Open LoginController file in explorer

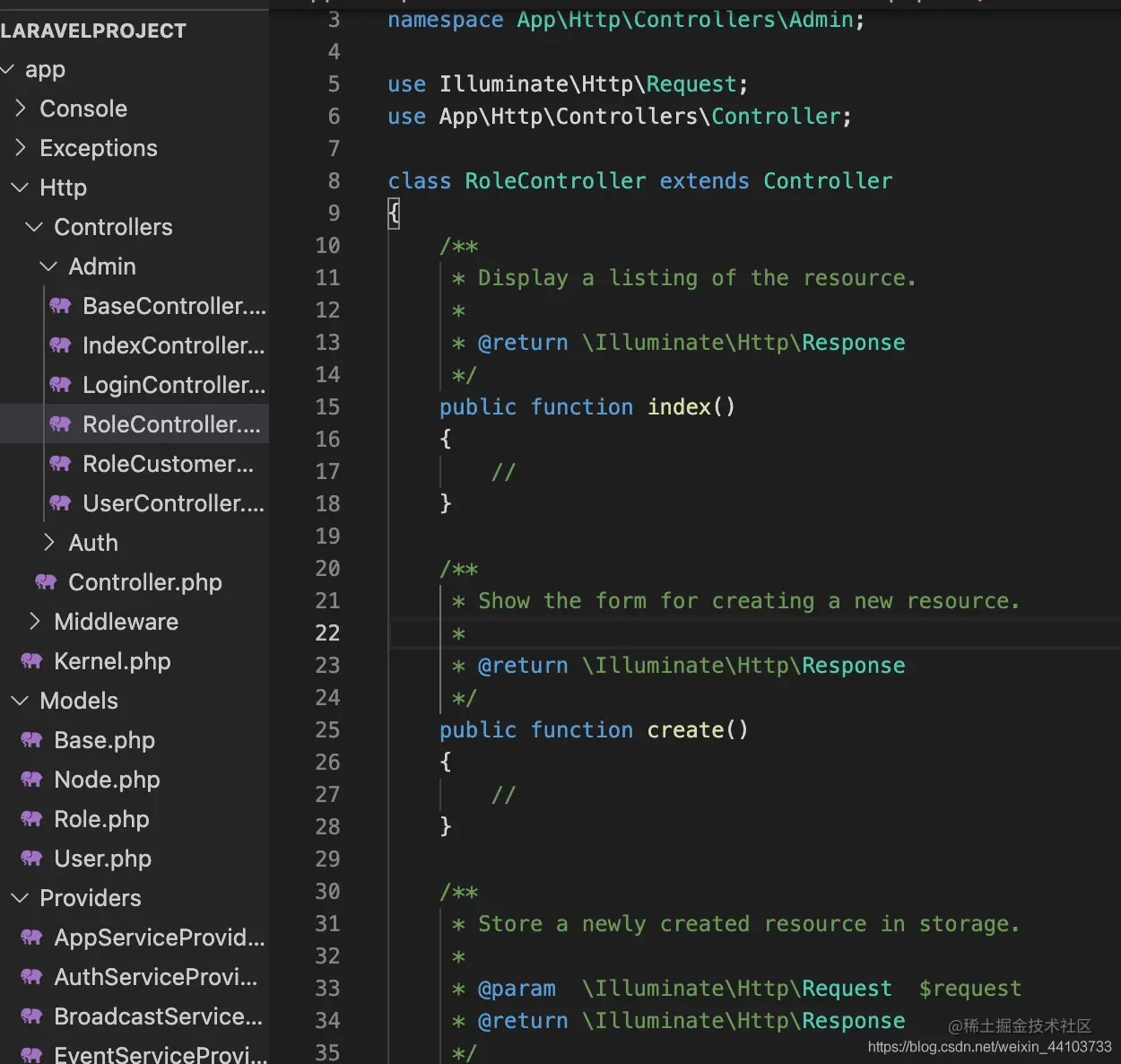(x=135, y=385)
